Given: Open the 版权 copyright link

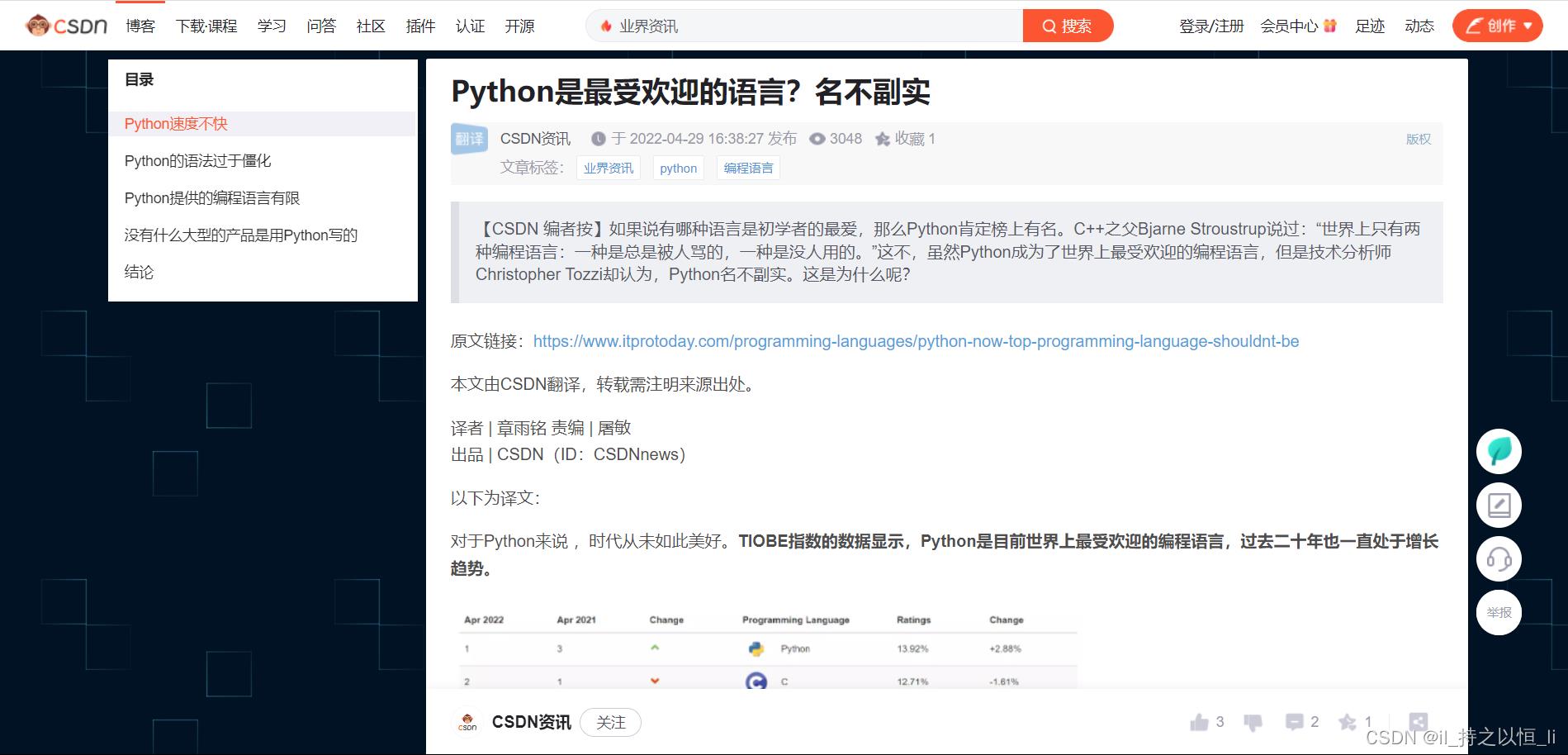Looking at the screenshot, I should pyautogui.click(x=1419, y=139).
